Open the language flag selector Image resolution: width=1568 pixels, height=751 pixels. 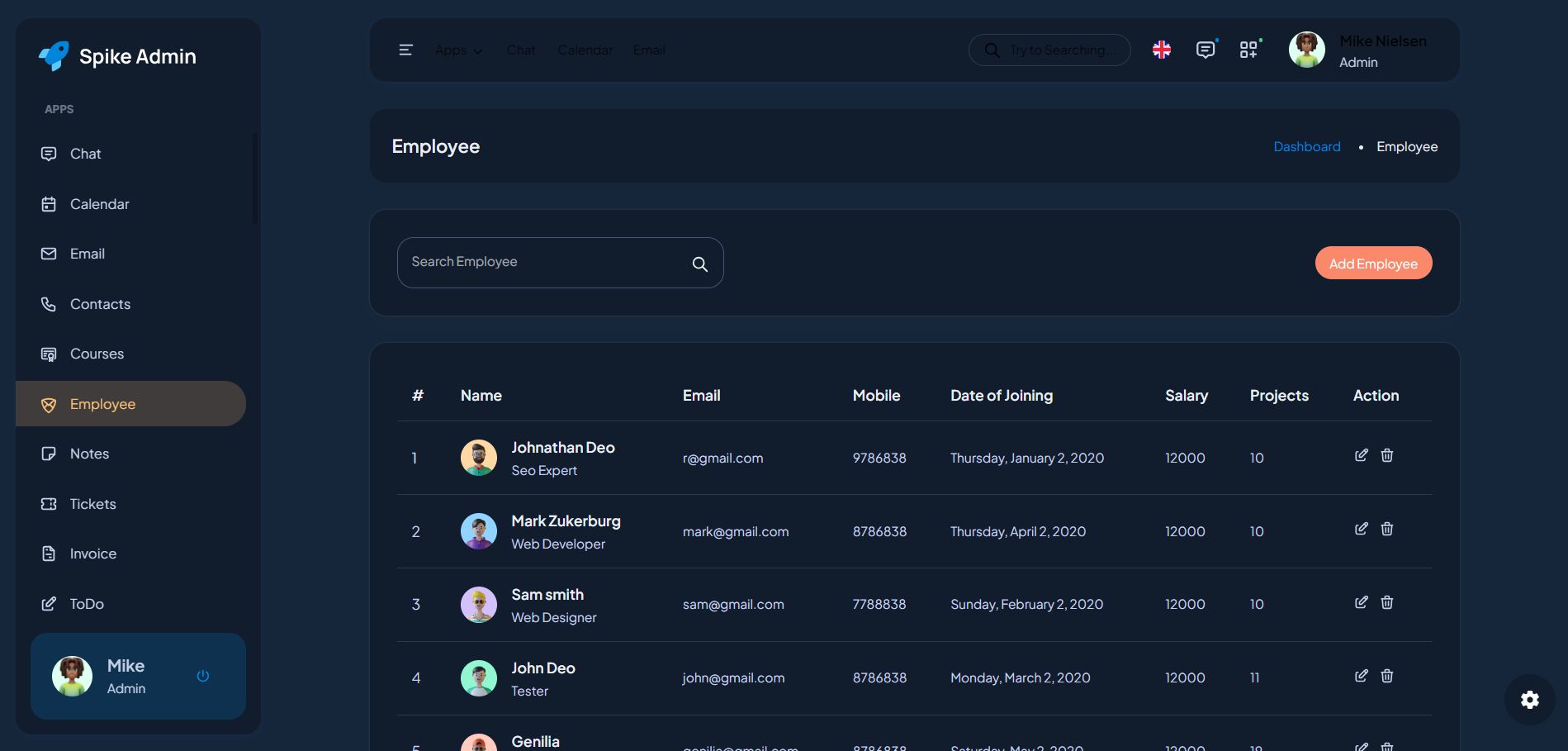(1162, 50)
